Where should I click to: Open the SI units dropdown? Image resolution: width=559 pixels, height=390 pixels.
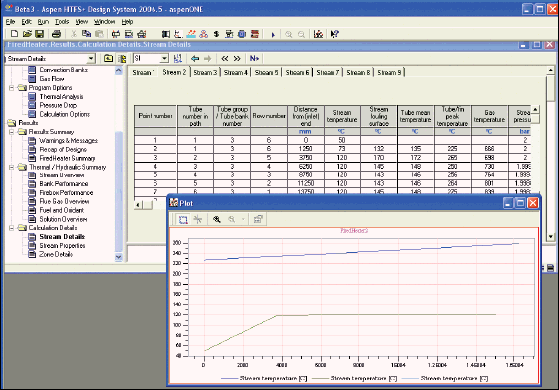point(164,58)
